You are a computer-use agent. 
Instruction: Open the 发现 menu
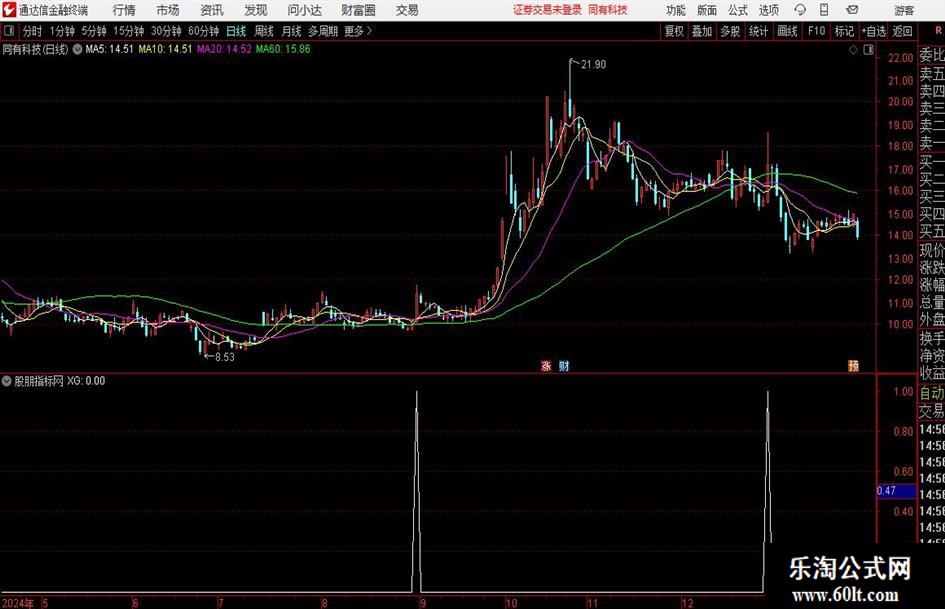(256, 10)
